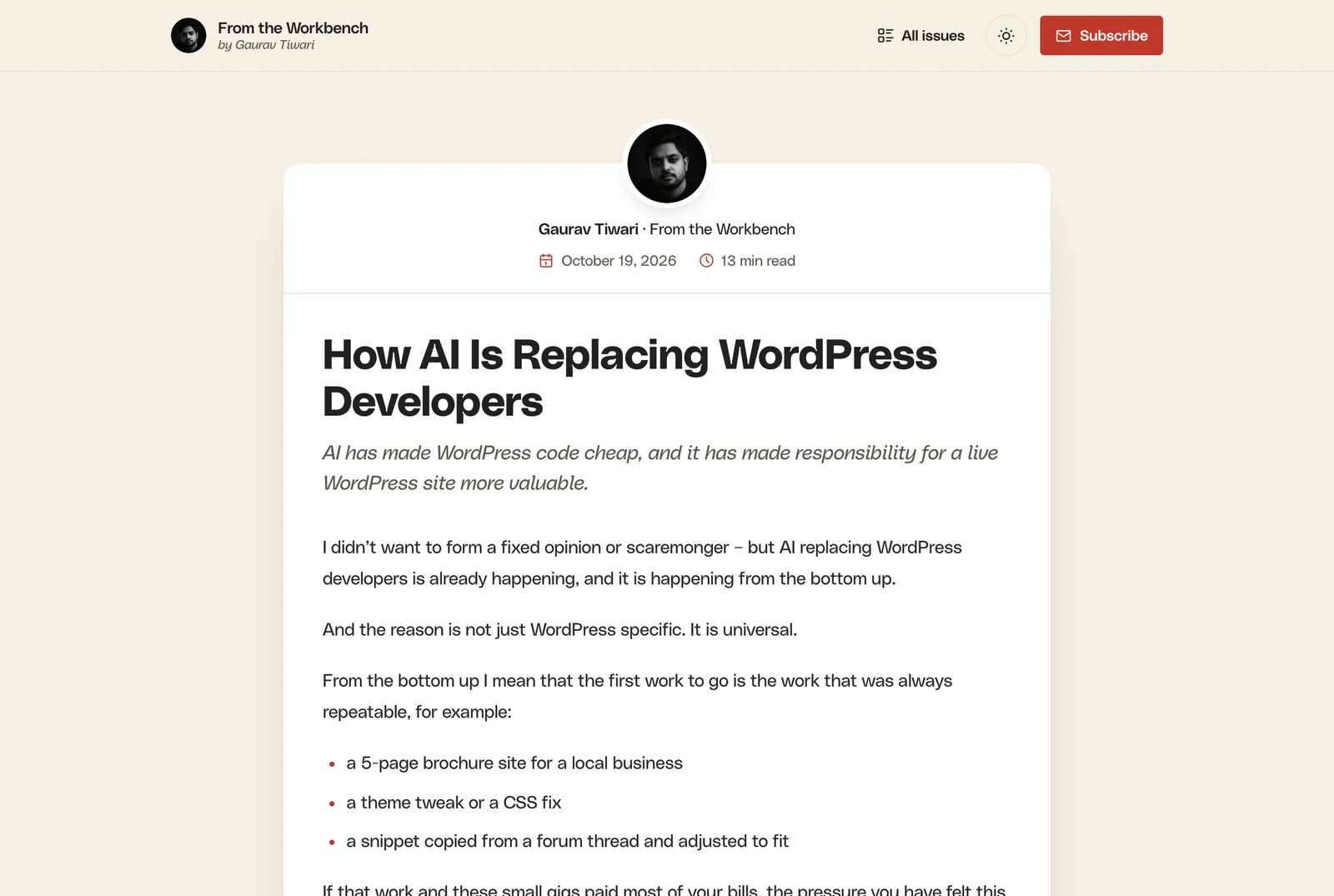Click the large author portrait

(667, 163)
